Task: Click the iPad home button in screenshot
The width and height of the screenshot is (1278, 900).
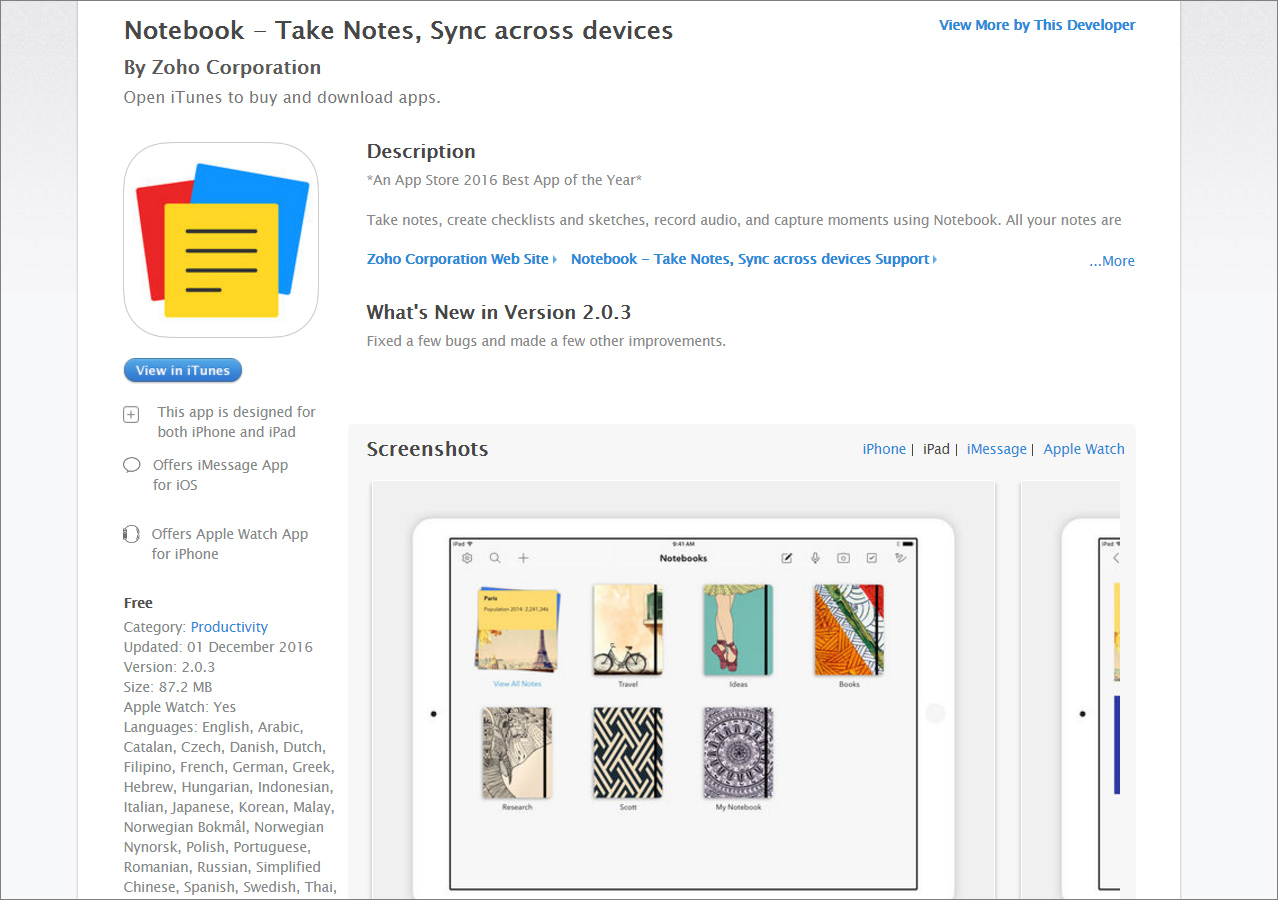Action: click(935, 714)
